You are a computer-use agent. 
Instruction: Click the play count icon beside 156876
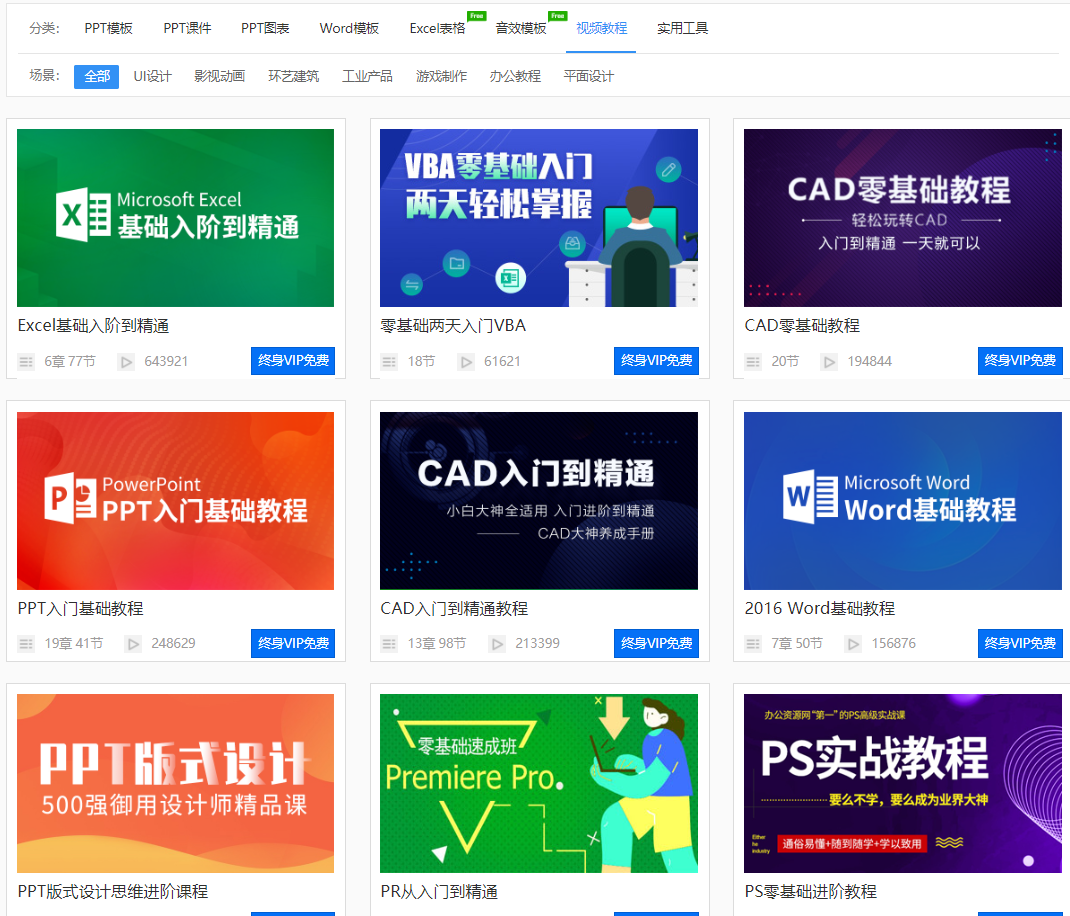[x=853, y=644]
